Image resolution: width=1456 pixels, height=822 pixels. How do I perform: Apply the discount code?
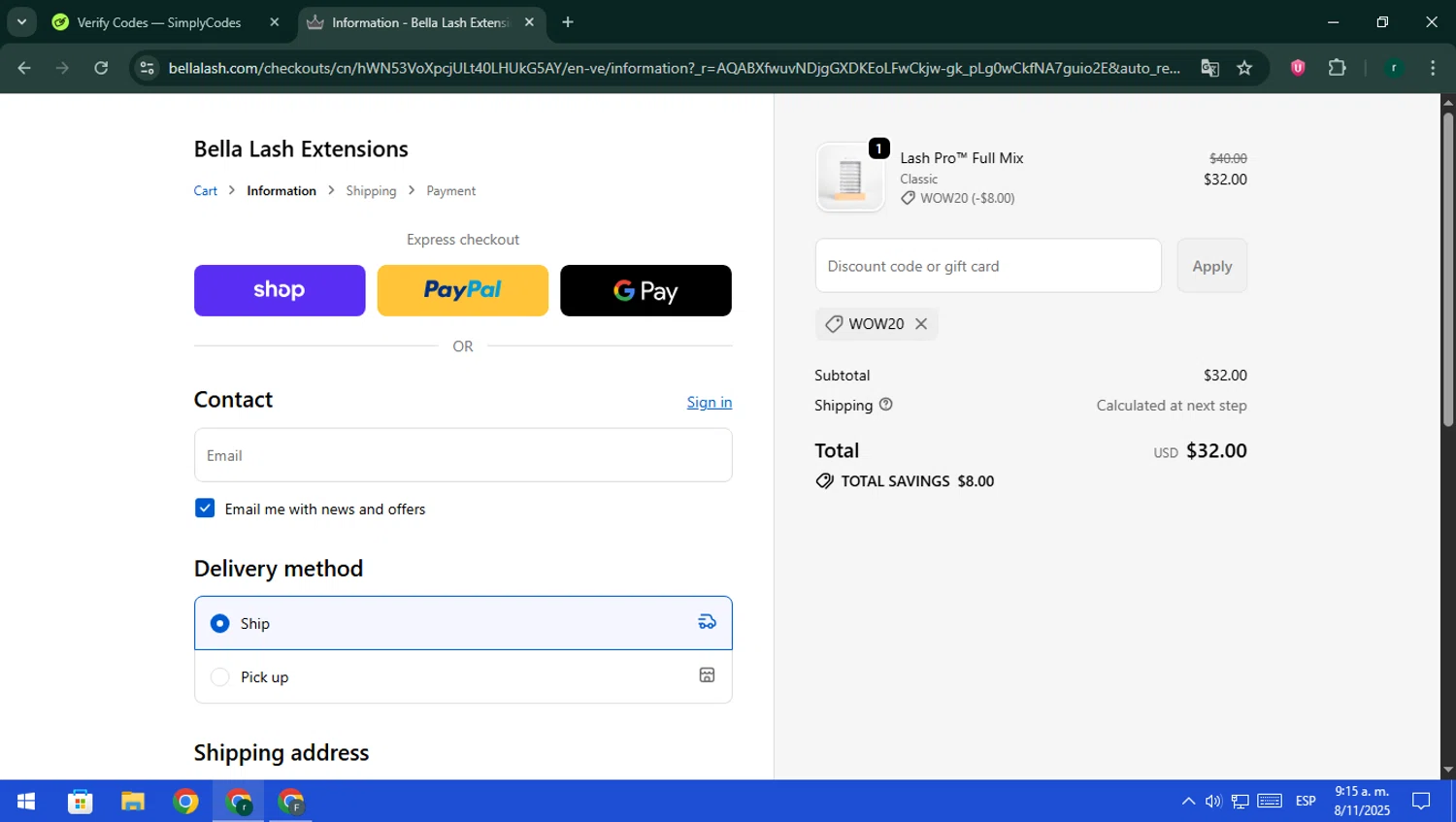pyautogui.click(x=1212, y=266)
